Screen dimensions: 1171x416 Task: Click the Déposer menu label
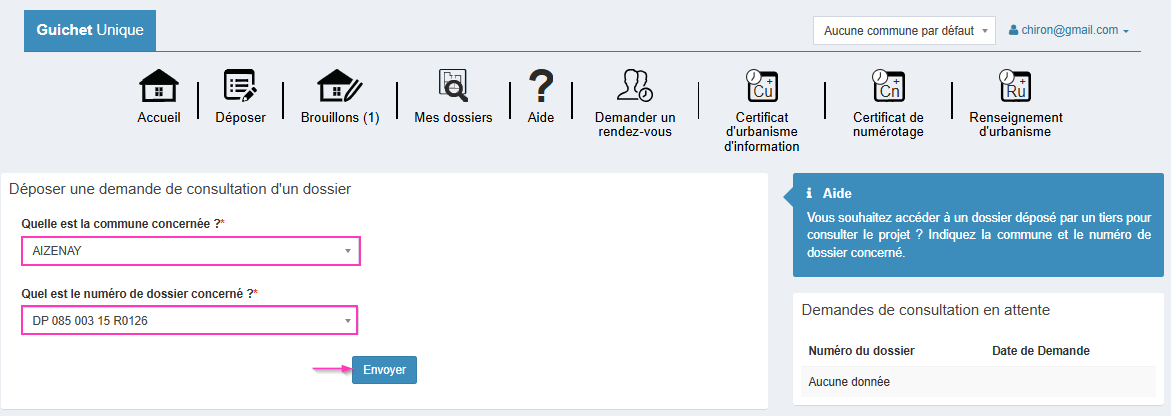(x=240, y=118)
